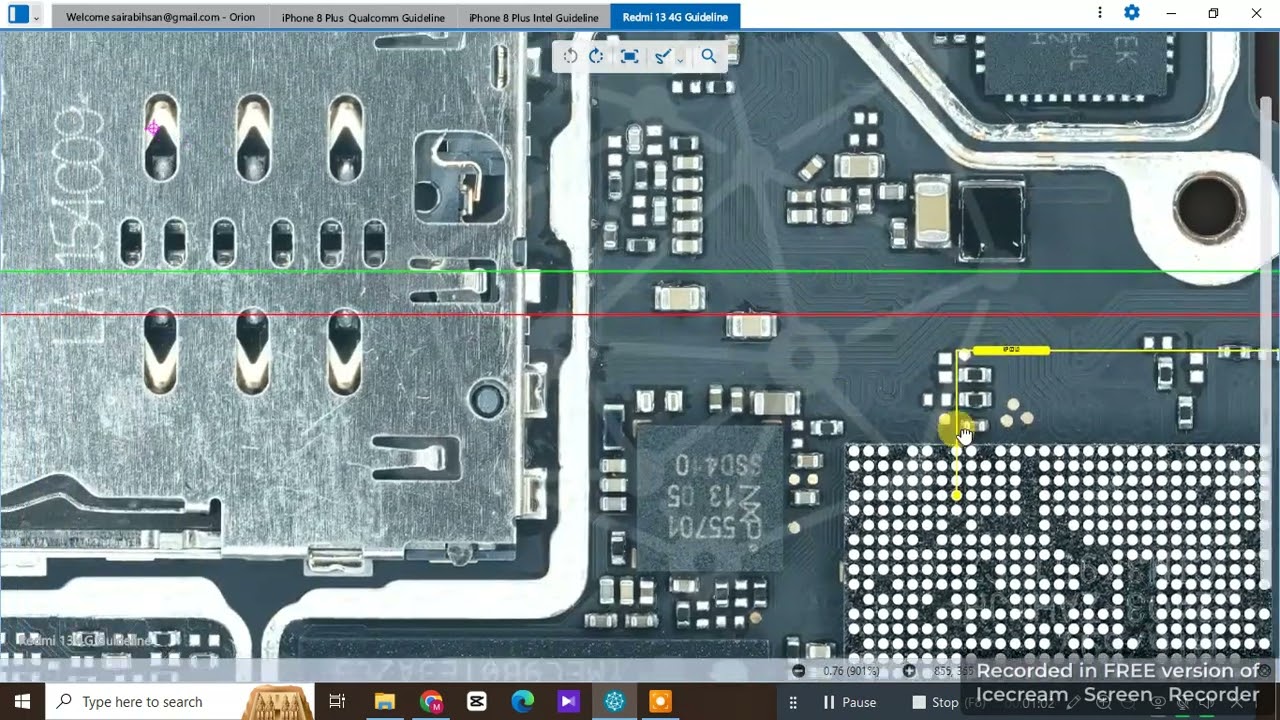Grab the recorder toolbar handle
The height and width of the screenshot is (720, 1280).
point(793,702)
